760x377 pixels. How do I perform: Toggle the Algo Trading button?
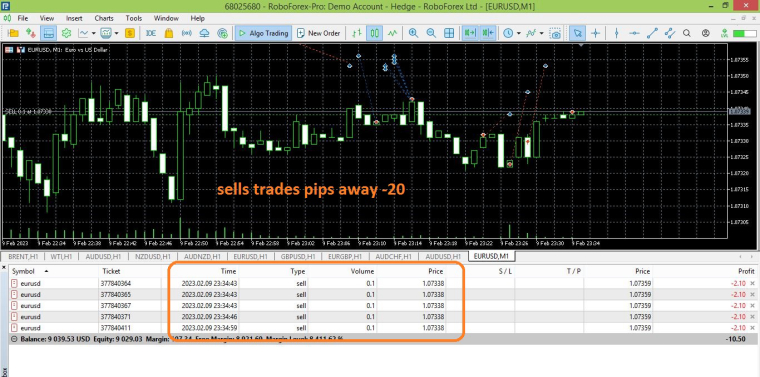tap(263, 33)
